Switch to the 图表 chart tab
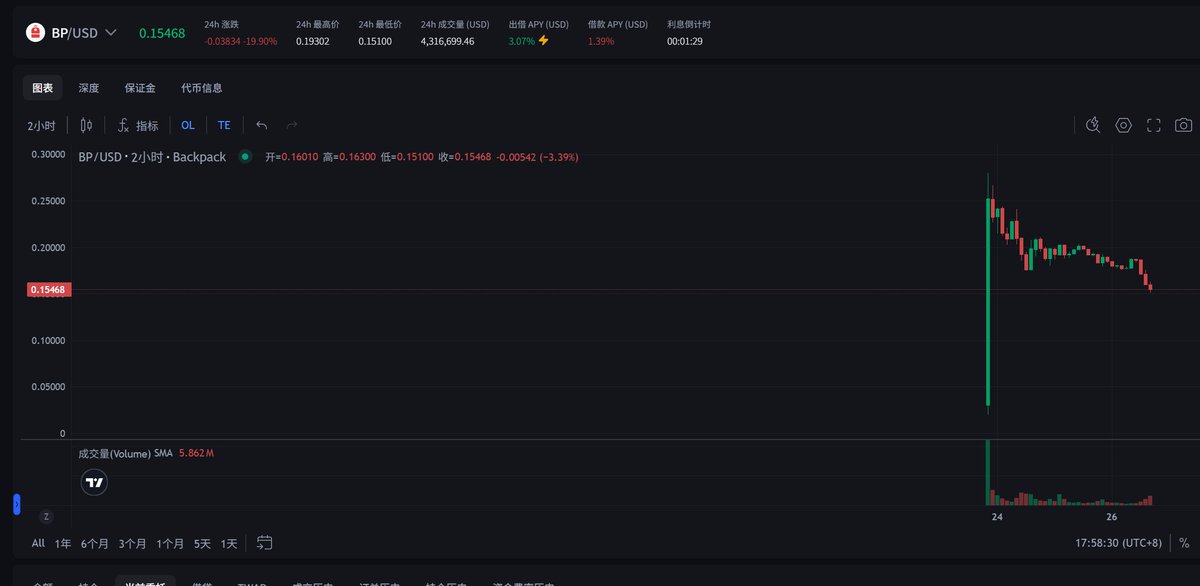This screenshot has height=586, width=1200. pyautogui.click(x=43, y=88)
